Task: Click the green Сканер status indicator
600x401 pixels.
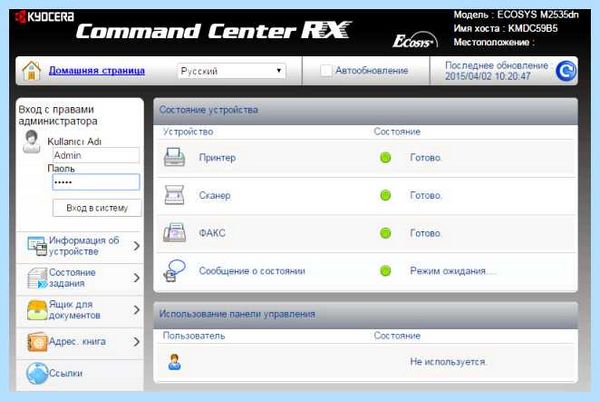Action: click(385, 195)
